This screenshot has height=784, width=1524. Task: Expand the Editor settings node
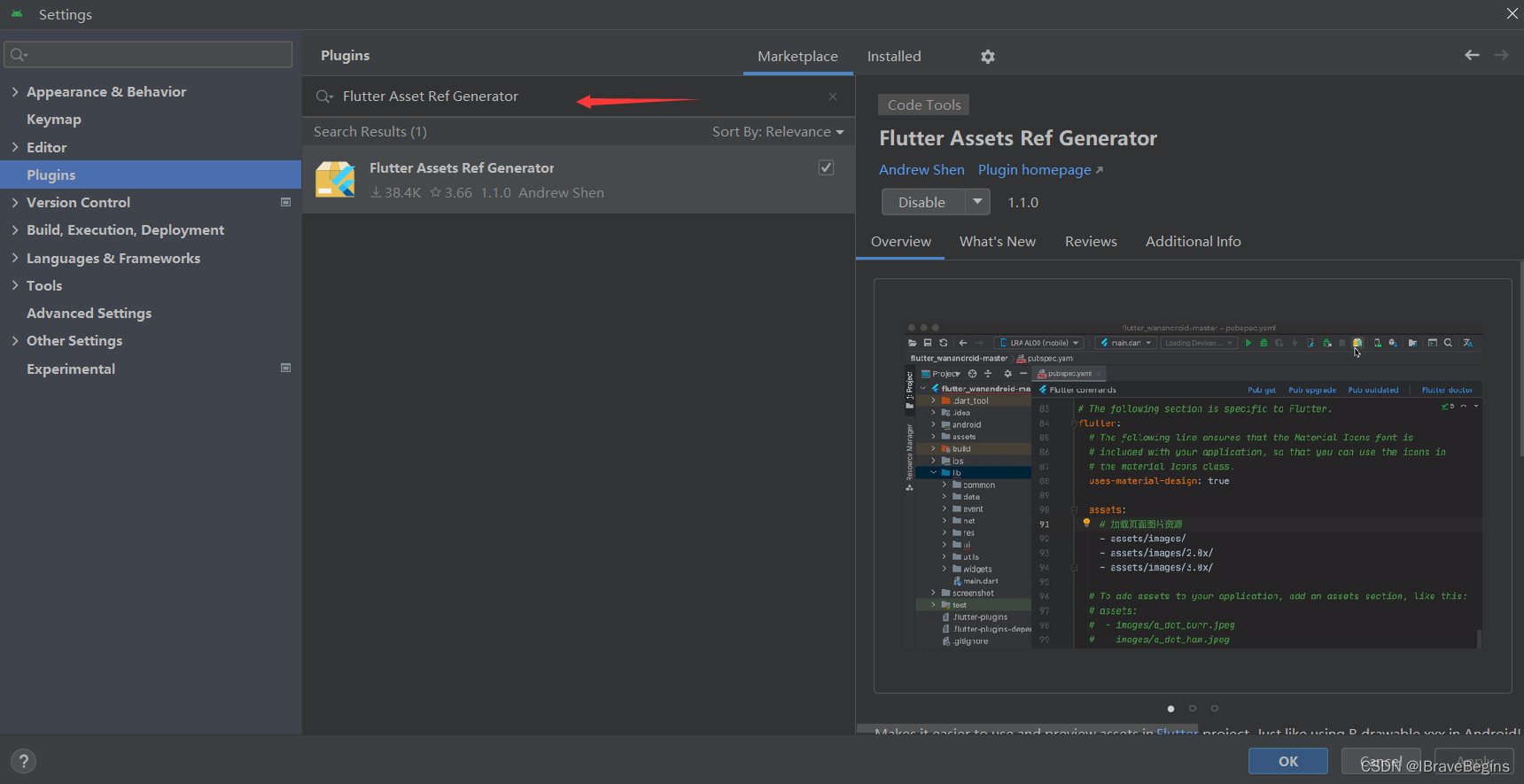tap(15, 147)
